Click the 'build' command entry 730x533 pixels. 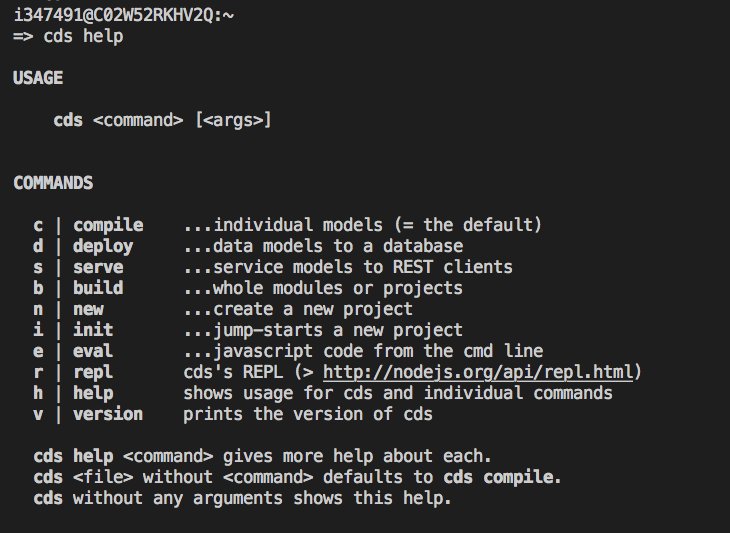click(x=98, y=288)
